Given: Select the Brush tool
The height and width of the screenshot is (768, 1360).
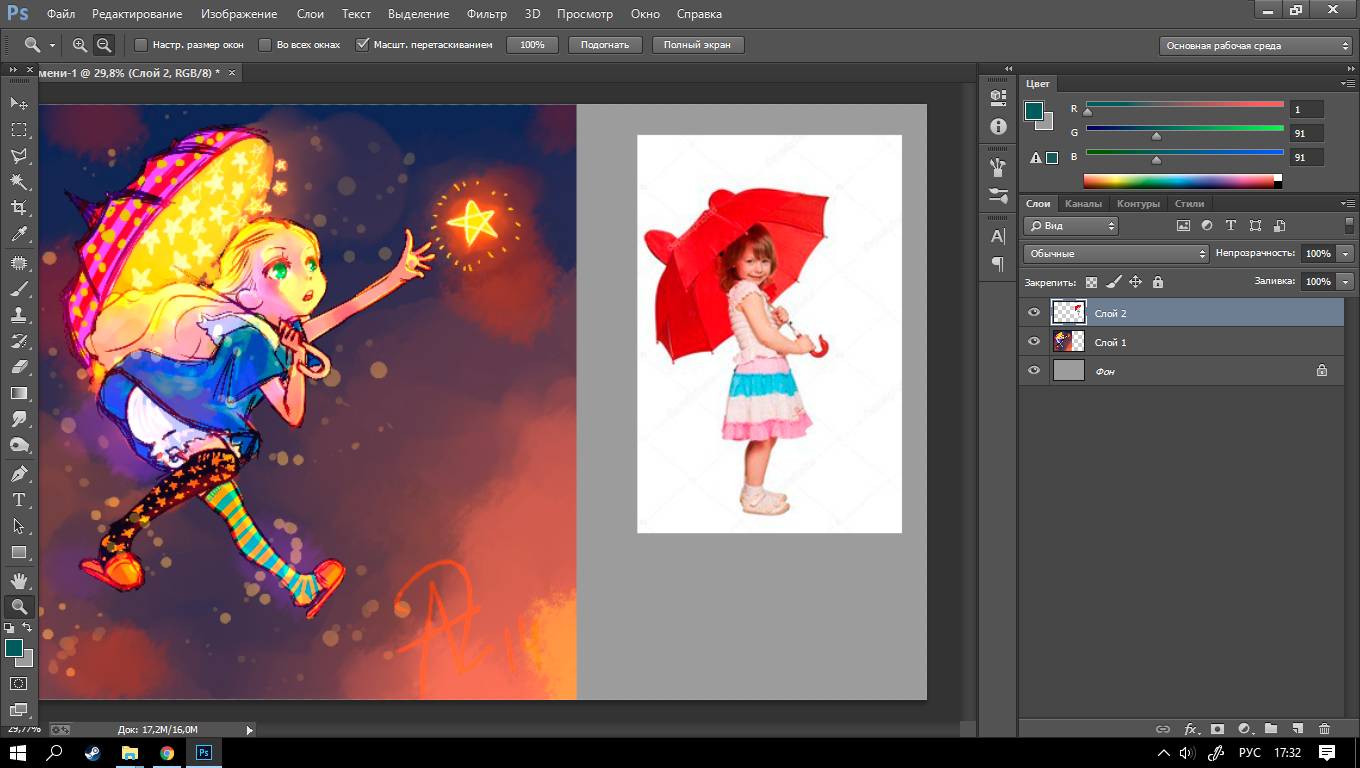Looking at the screenshot, I should 19,288.
